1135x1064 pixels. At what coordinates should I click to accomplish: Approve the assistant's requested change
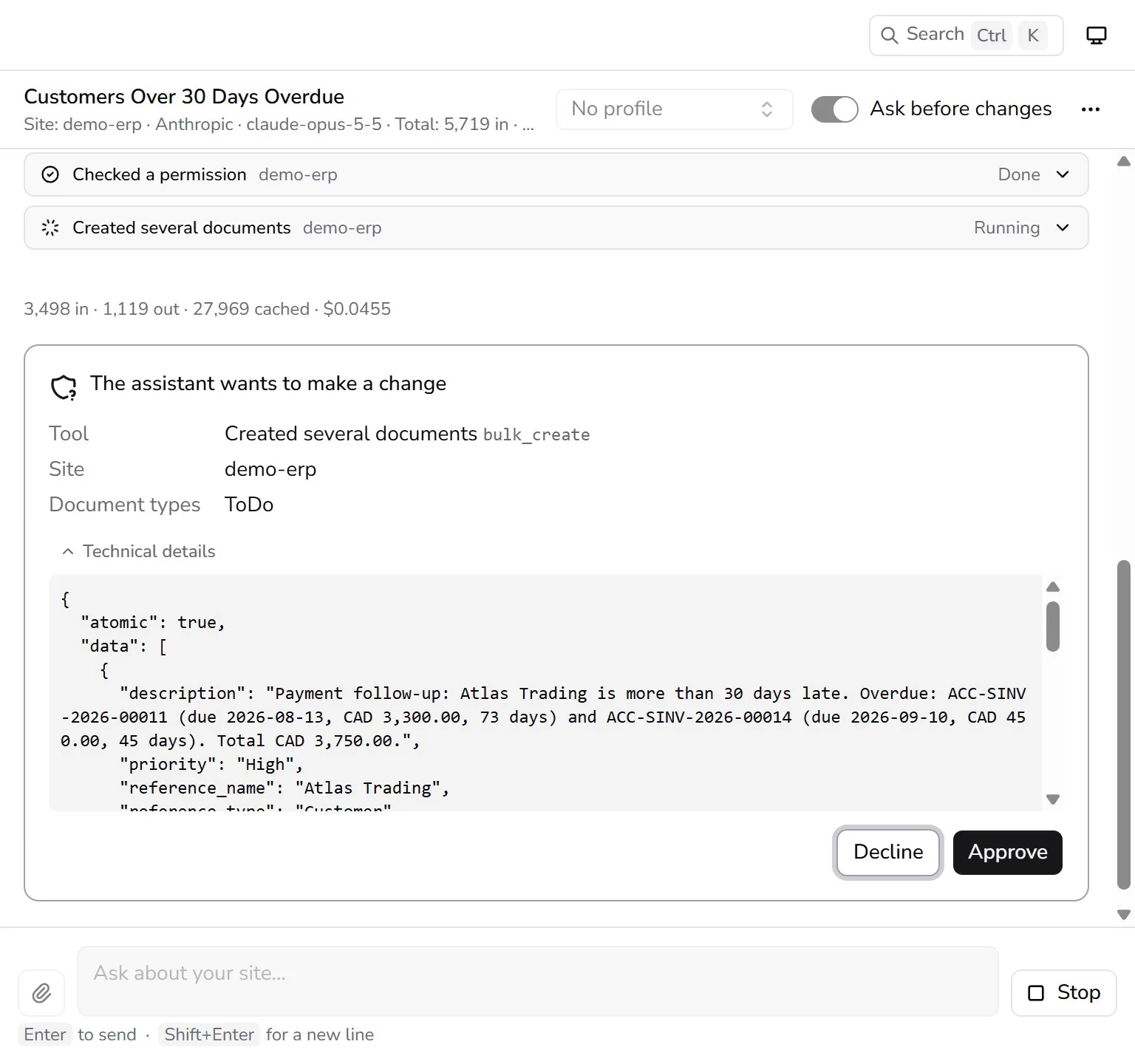[x=1008, y=852]
